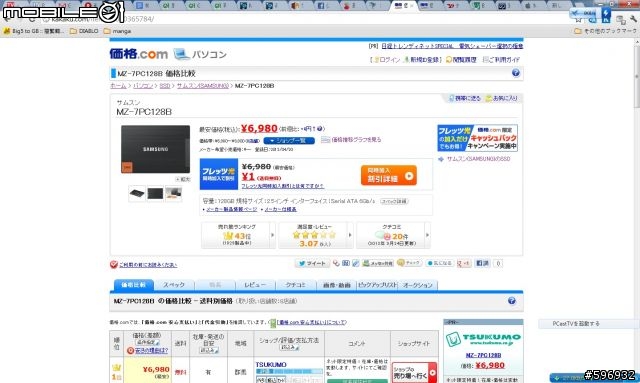Click the blue help icon beside MZ-7PC128B 価格比較
Viewport: 640px width, 383px height.
click(516, 73)
